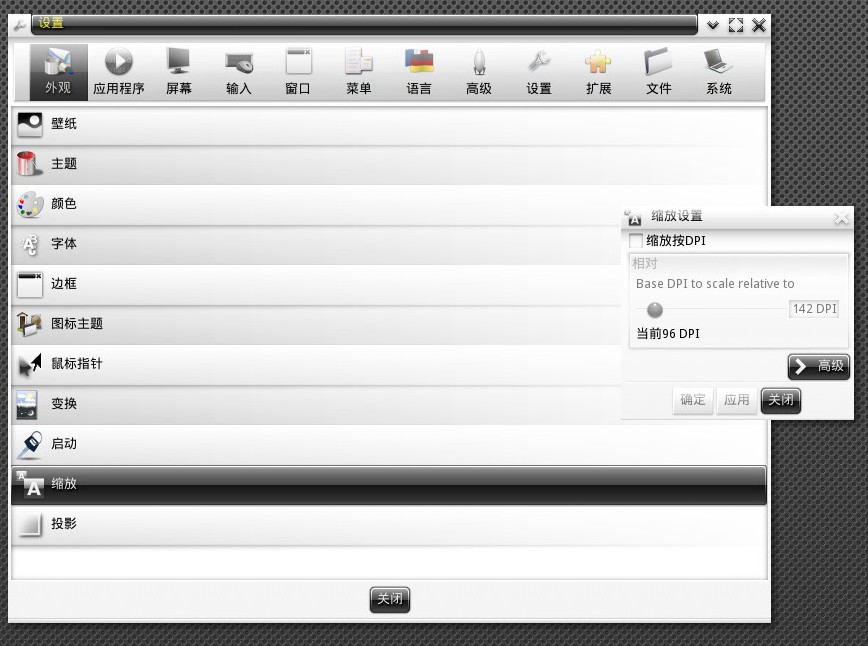
Task: Click the 图标主题 icon
Action: tap(29, 324)
